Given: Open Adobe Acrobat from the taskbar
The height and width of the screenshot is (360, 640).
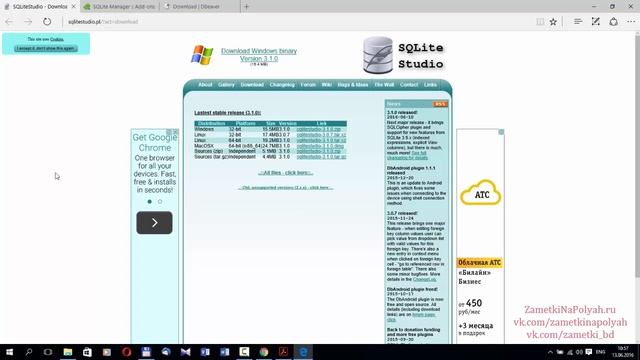Looking at the screenshot, I should coord(283,352).
